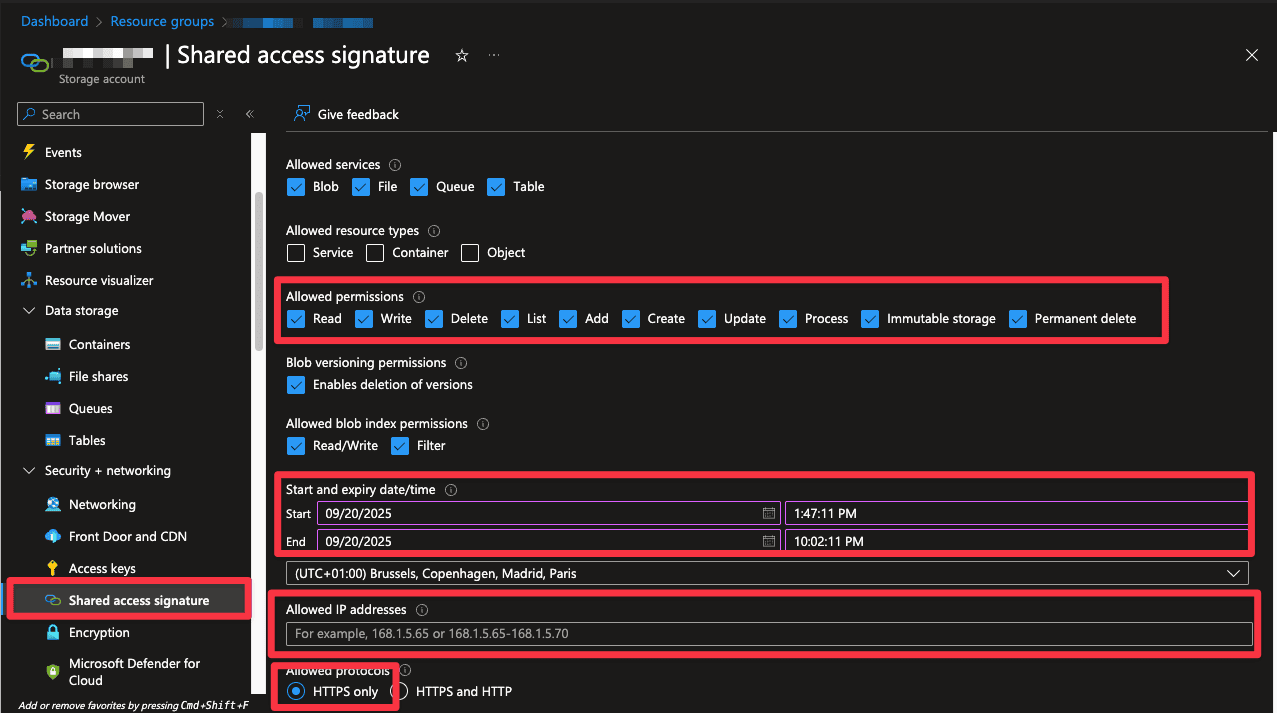Open the ellipsis more options menu
Screen dimensions: 1277x713
click(x=494, y=56)
